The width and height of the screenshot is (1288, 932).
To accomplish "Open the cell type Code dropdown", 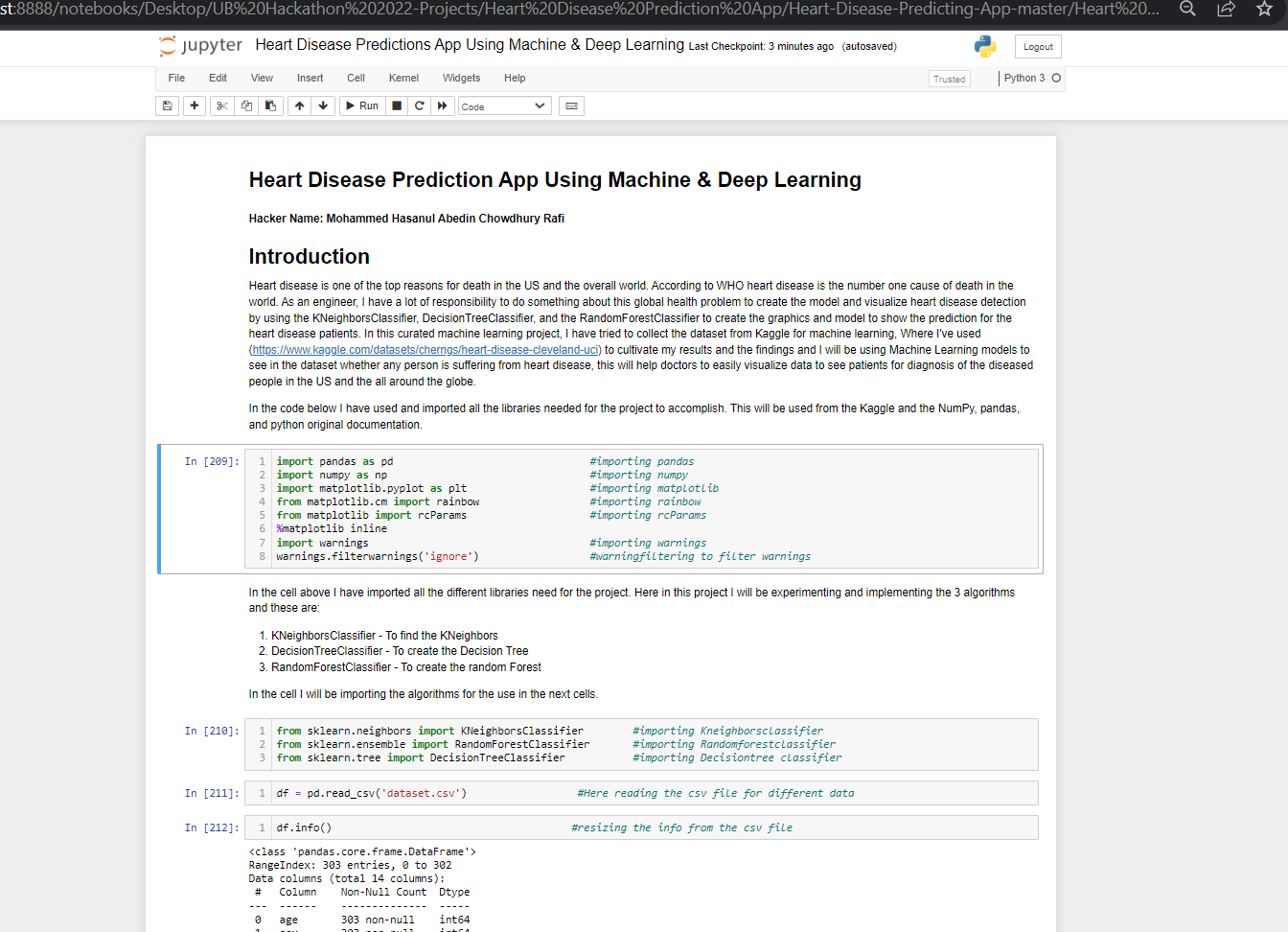I will coord(504,106).
